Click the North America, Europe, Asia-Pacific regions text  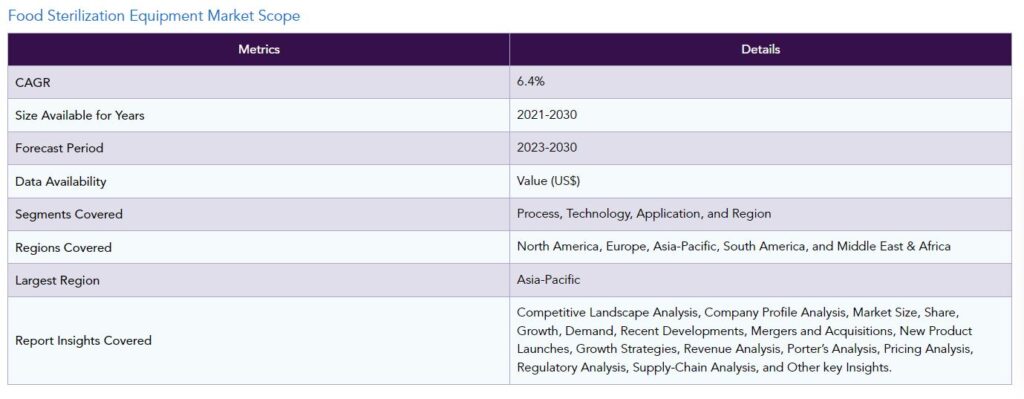(733, 247)
